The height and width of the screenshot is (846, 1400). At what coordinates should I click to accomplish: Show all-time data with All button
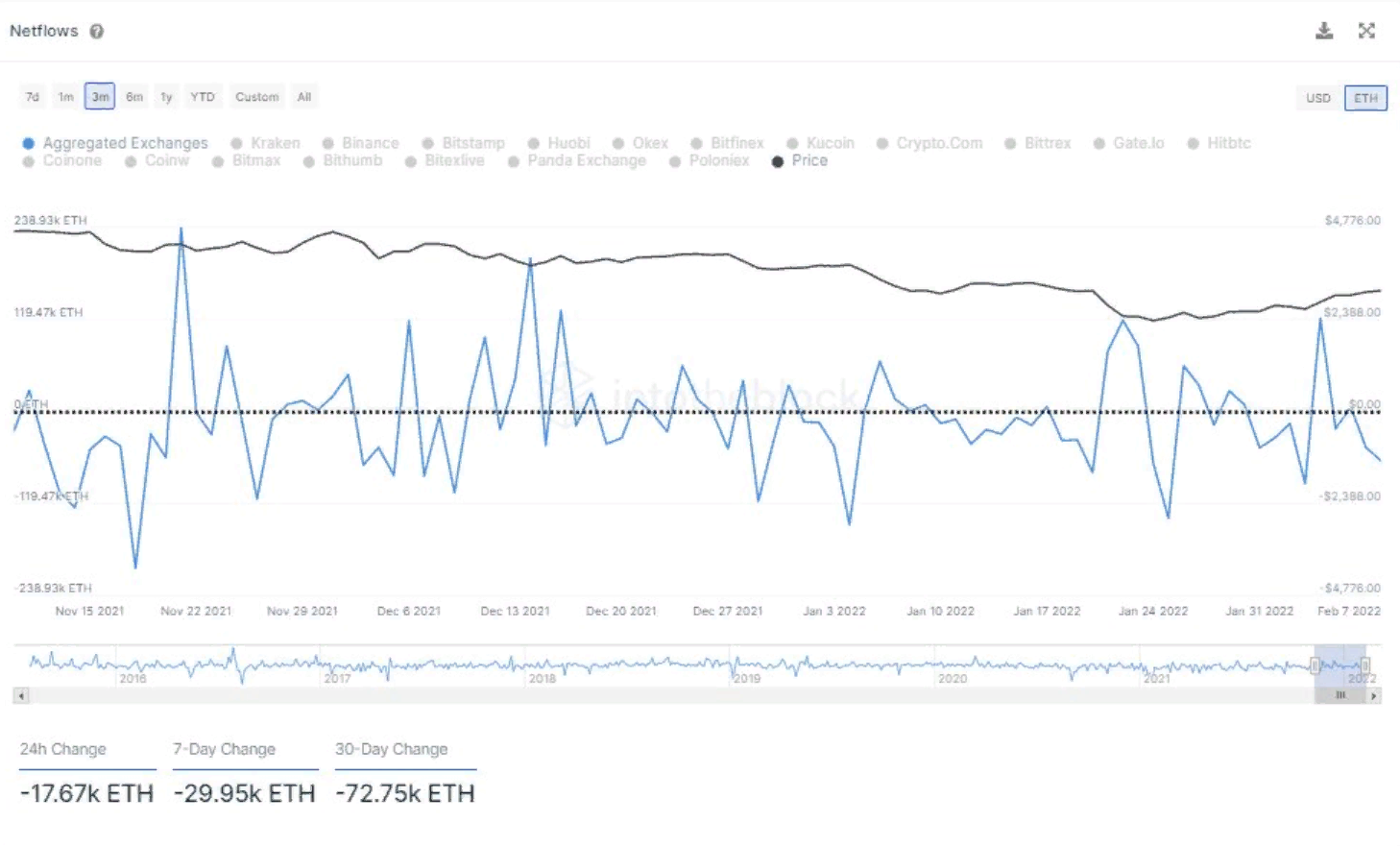point(303,97)
